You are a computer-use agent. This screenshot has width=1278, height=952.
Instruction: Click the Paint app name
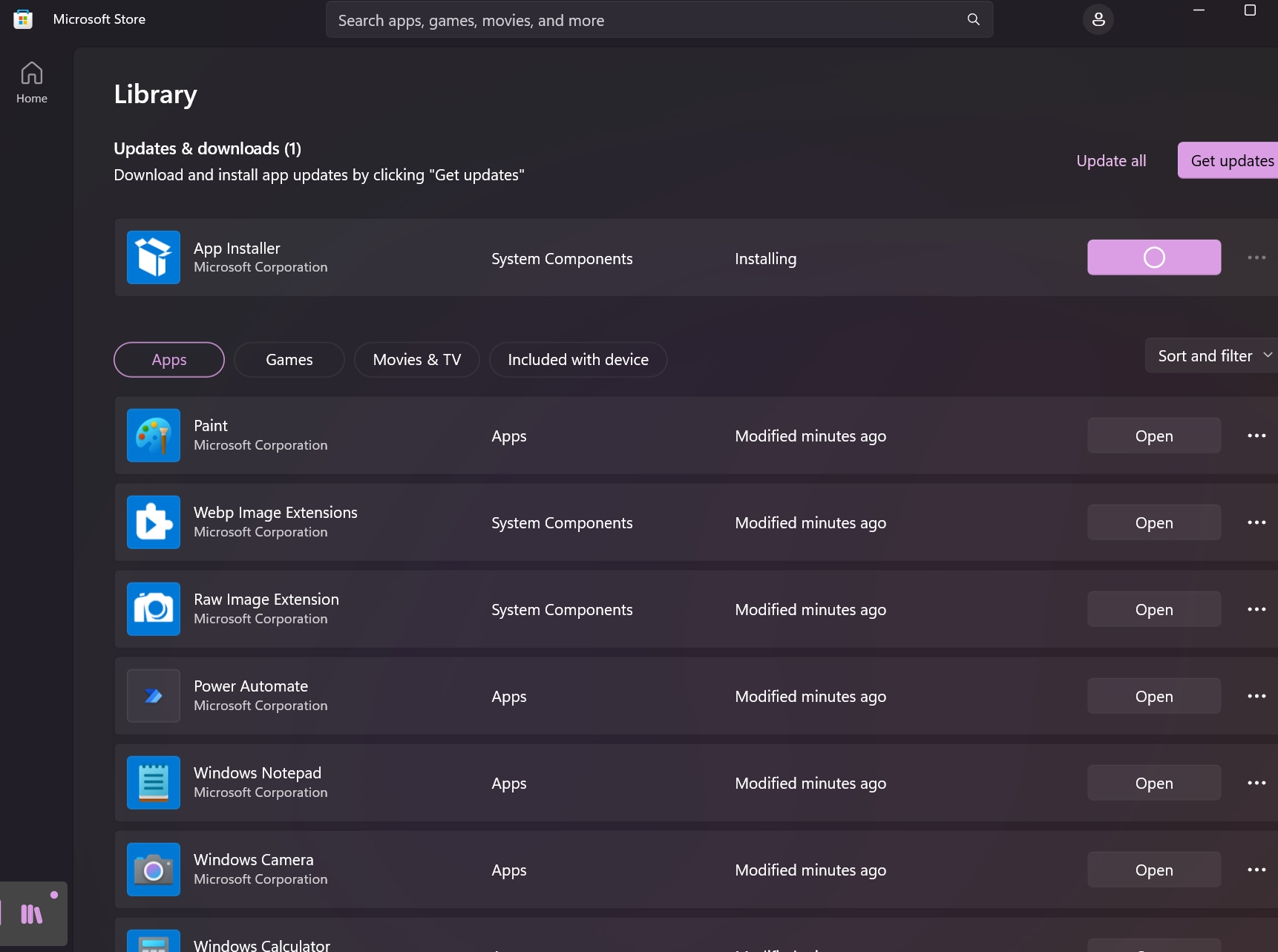point(211,426)
